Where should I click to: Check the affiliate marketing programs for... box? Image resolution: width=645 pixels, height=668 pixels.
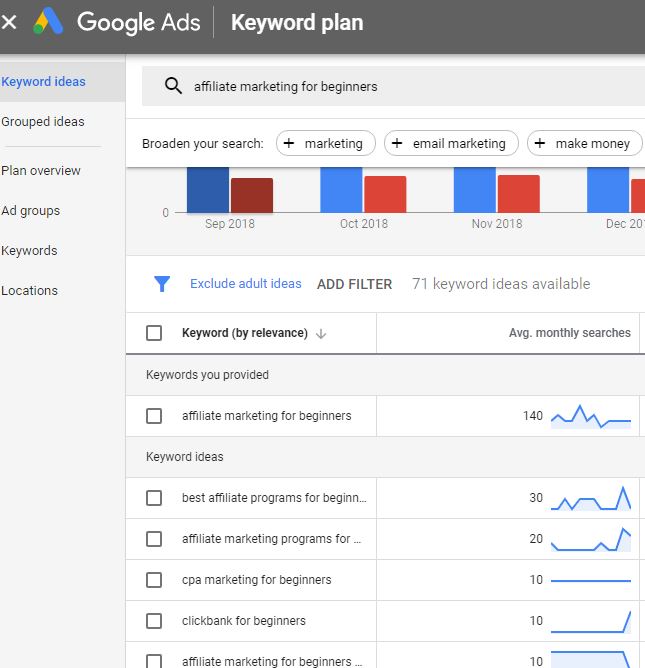pos(154,539)
